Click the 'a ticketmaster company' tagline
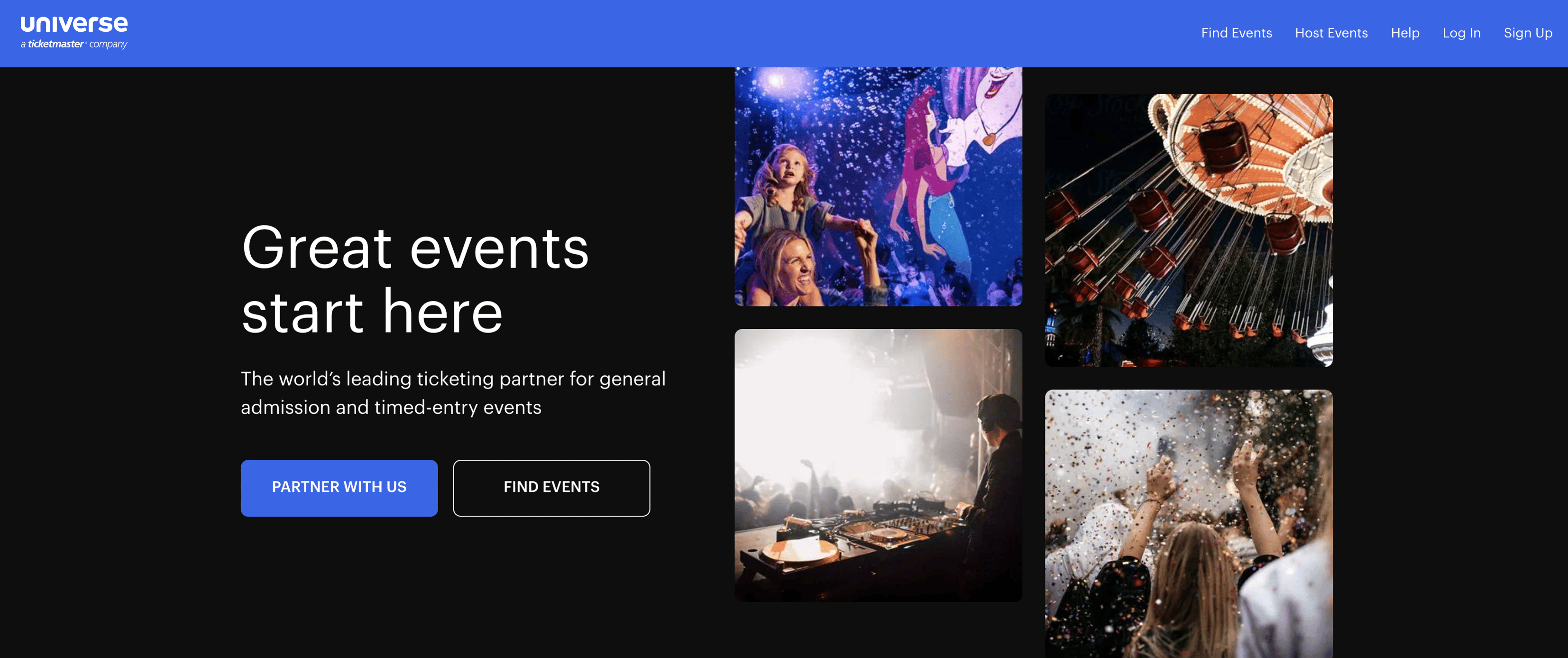This screenshot has width=1568, height=658. pos(73,44)
